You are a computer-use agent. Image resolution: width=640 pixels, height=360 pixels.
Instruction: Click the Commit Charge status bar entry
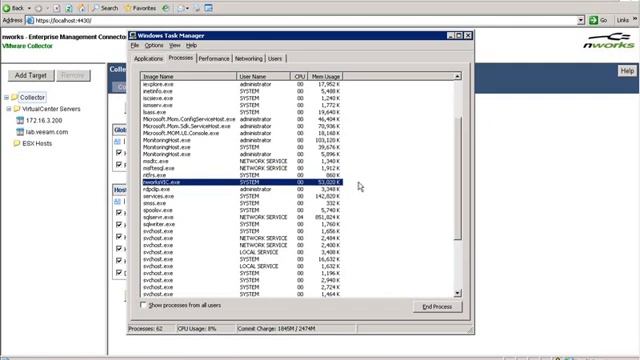coord(296,329)
